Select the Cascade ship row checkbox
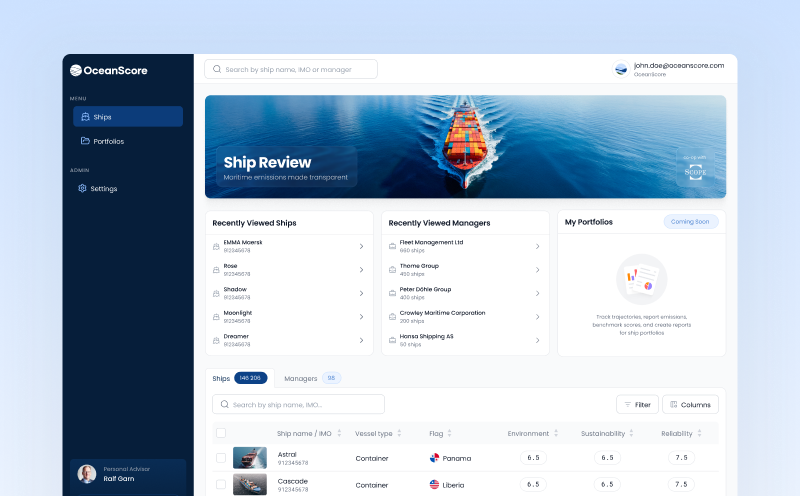 pyautogui.click(x=221, y=484)
